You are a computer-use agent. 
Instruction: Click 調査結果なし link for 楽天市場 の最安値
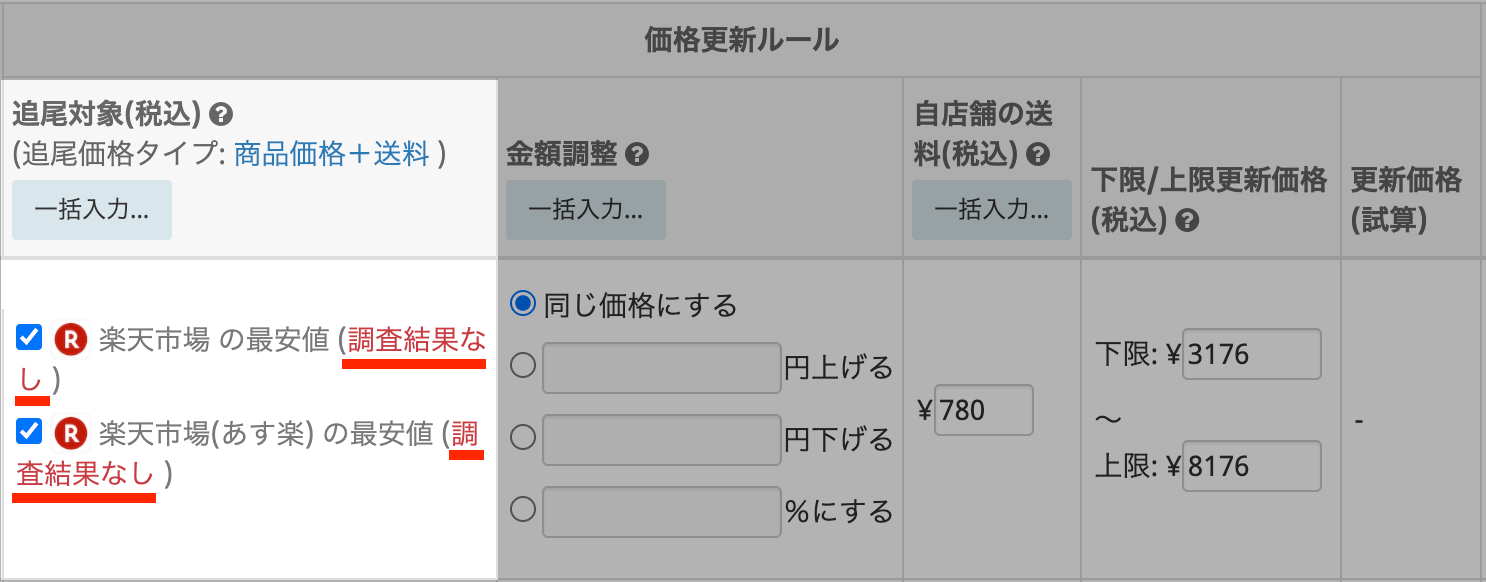click(x=416, y=341)
